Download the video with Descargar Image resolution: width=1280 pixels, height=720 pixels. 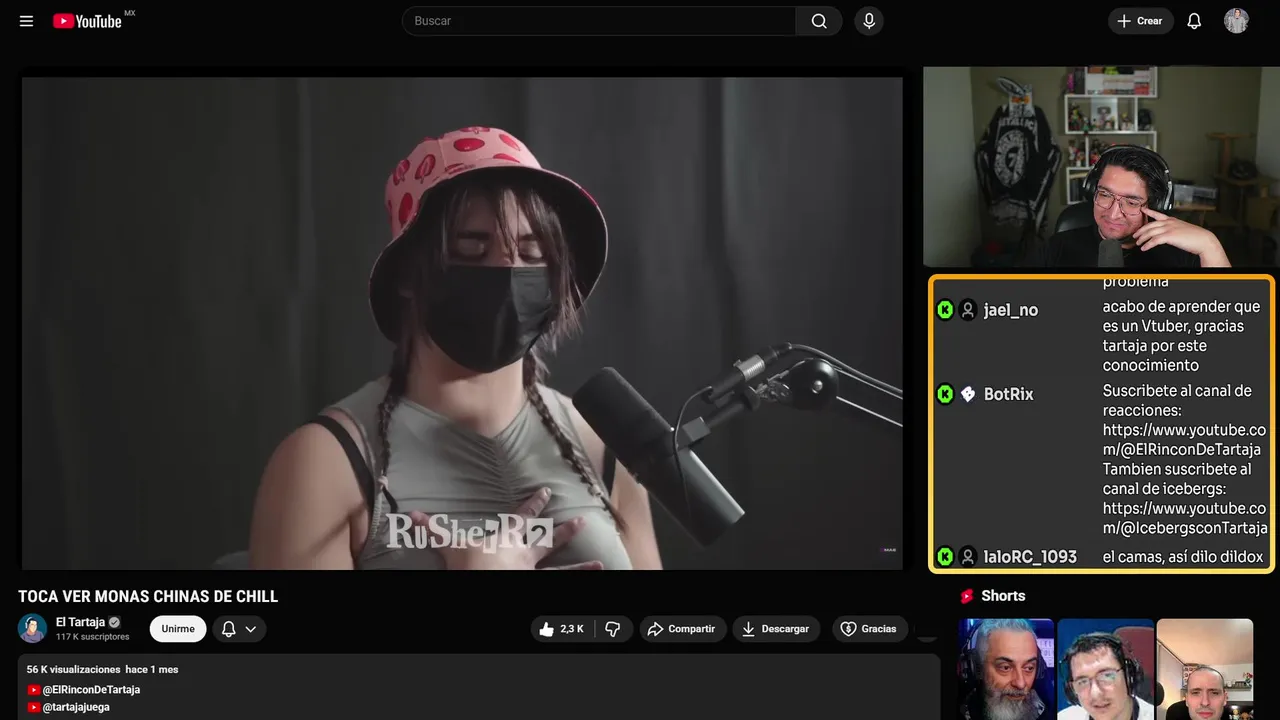776,629
